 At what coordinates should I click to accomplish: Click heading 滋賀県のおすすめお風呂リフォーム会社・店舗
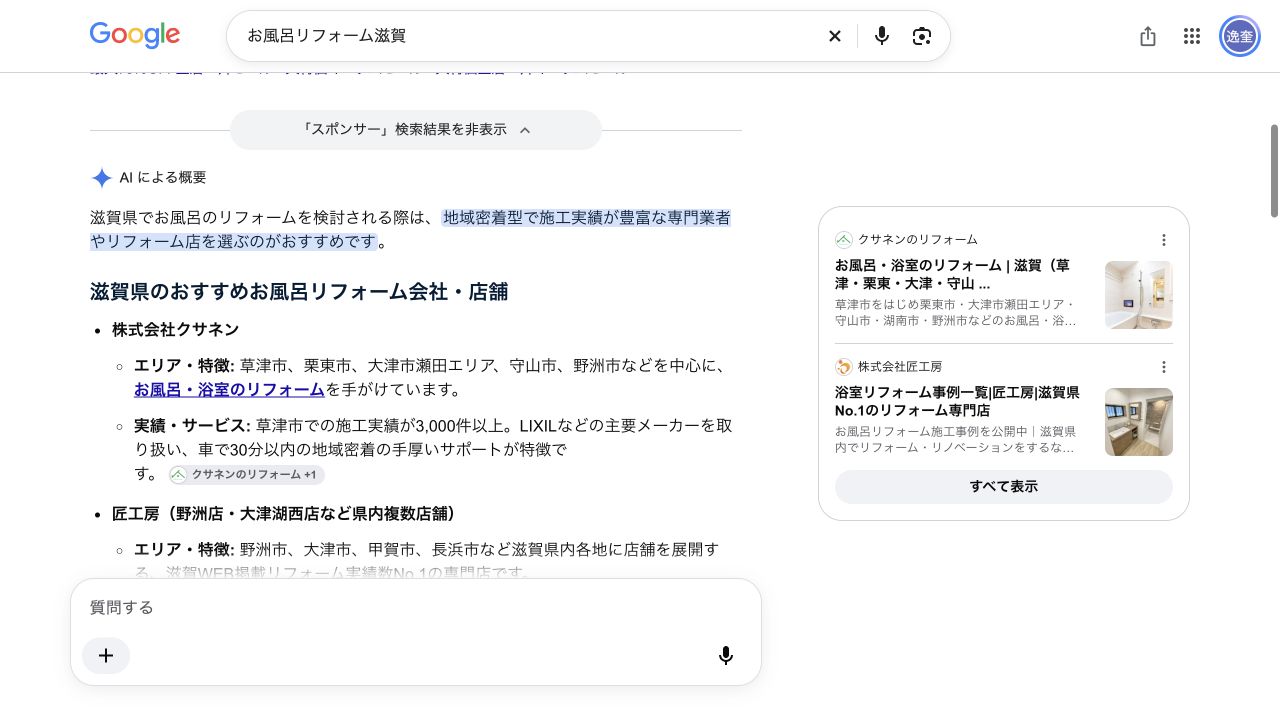point(299,292)
